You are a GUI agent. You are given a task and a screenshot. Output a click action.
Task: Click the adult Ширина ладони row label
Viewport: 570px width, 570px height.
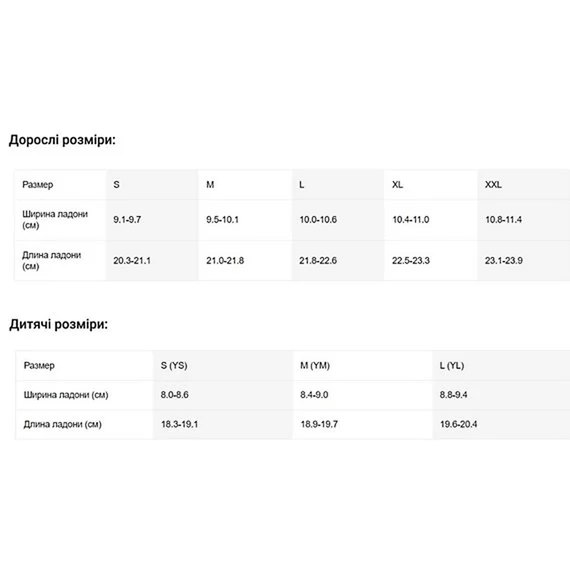55,220
